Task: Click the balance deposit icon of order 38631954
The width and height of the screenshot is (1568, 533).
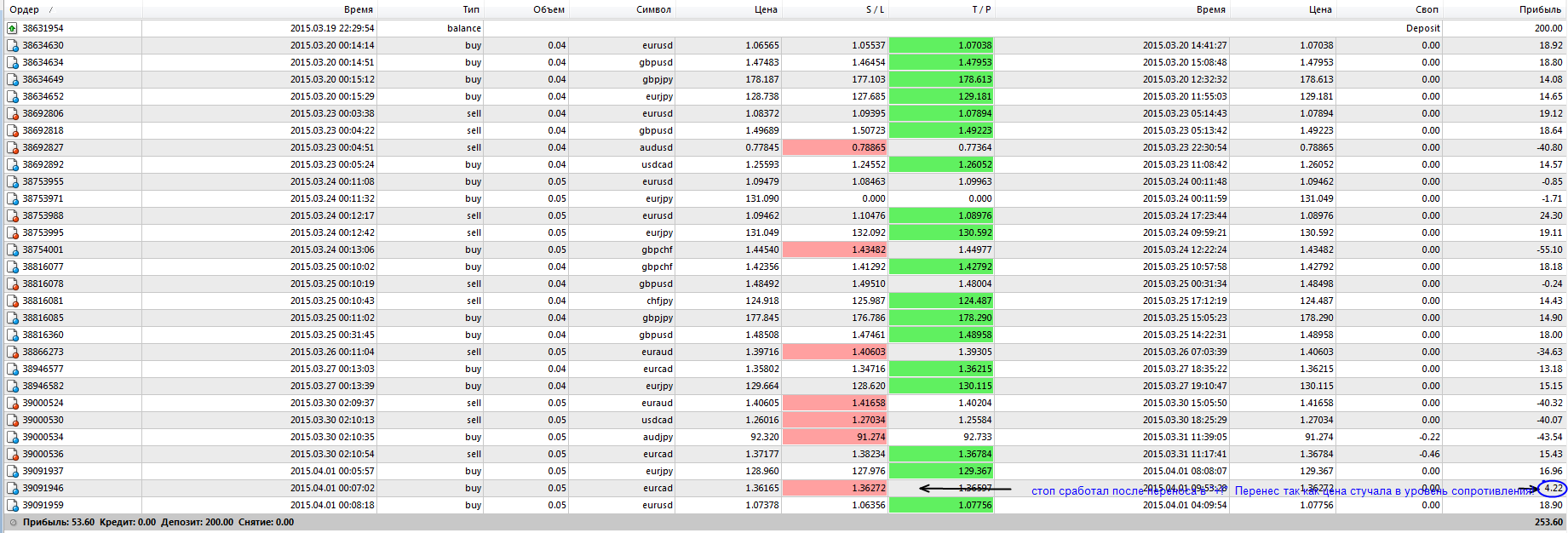Action: point(12,28)
